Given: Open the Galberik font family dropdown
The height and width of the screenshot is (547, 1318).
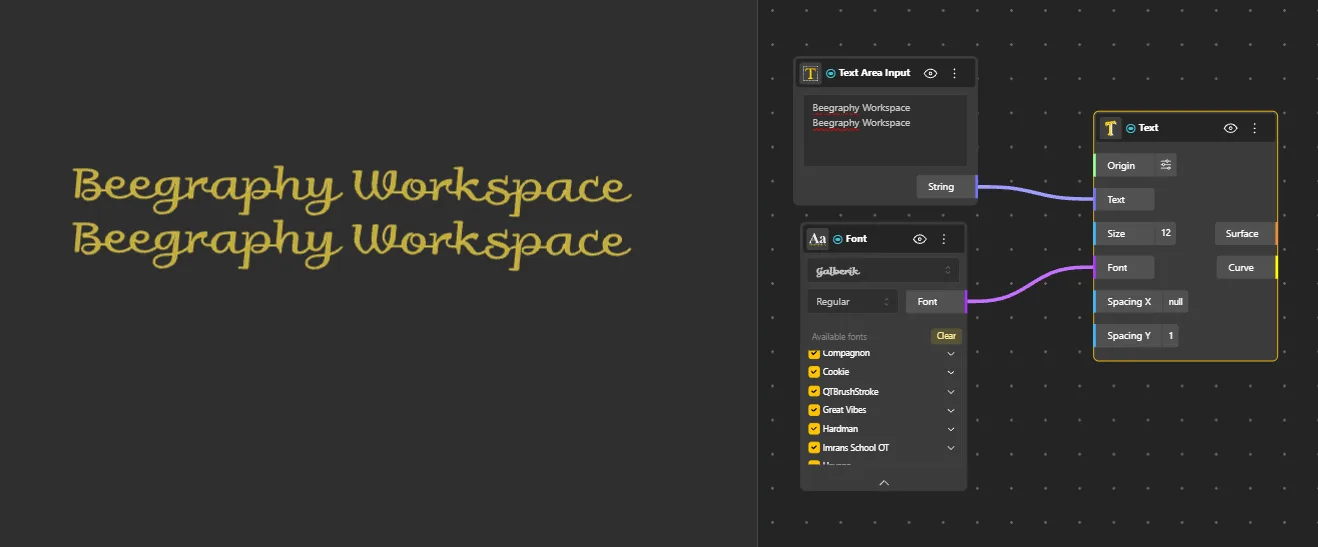Looking at the screenshot, I should click(x=883, y=271).
